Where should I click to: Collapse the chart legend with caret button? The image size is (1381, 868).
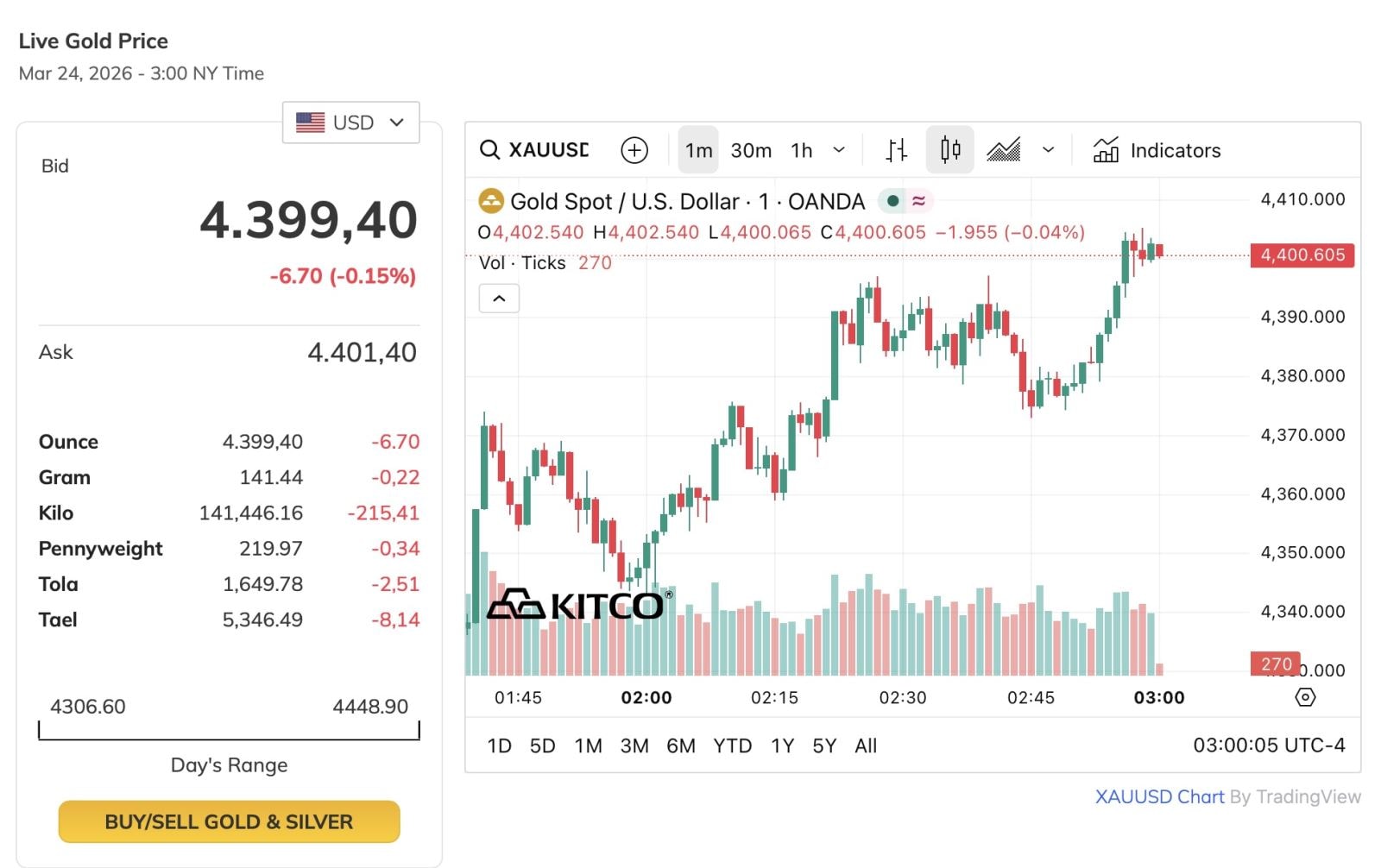click(x=499, y=299)
